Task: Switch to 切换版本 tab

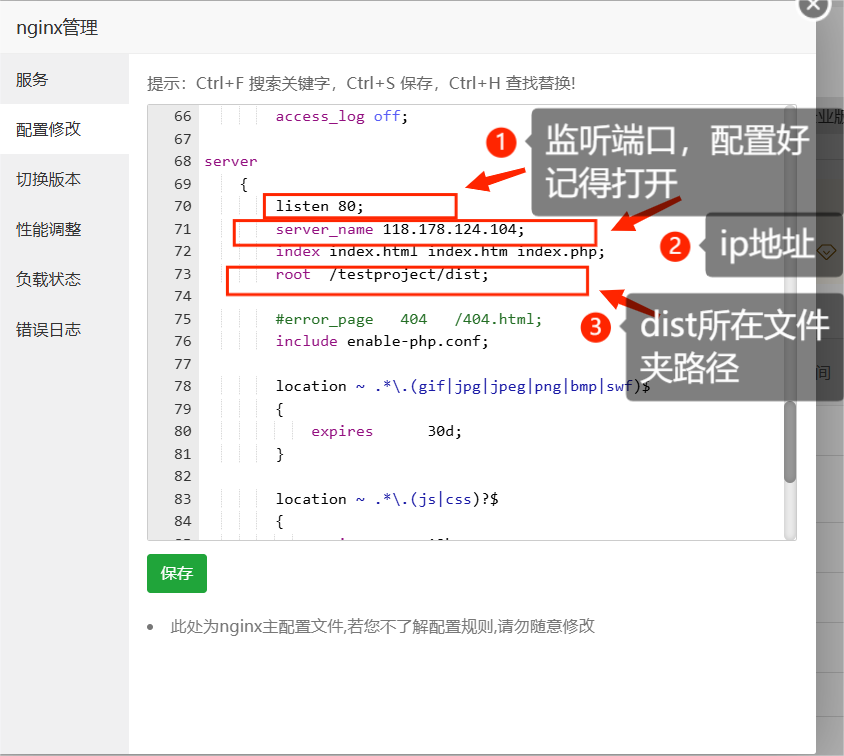Action: [64, 179]
